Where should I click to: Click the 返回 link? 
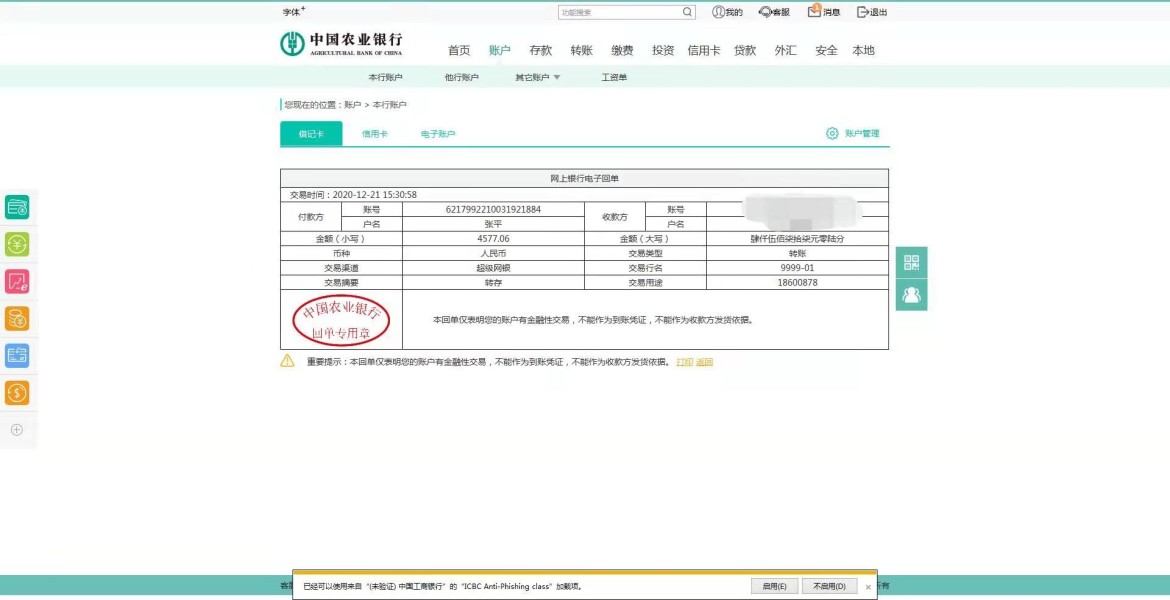(x=704, y=362)
